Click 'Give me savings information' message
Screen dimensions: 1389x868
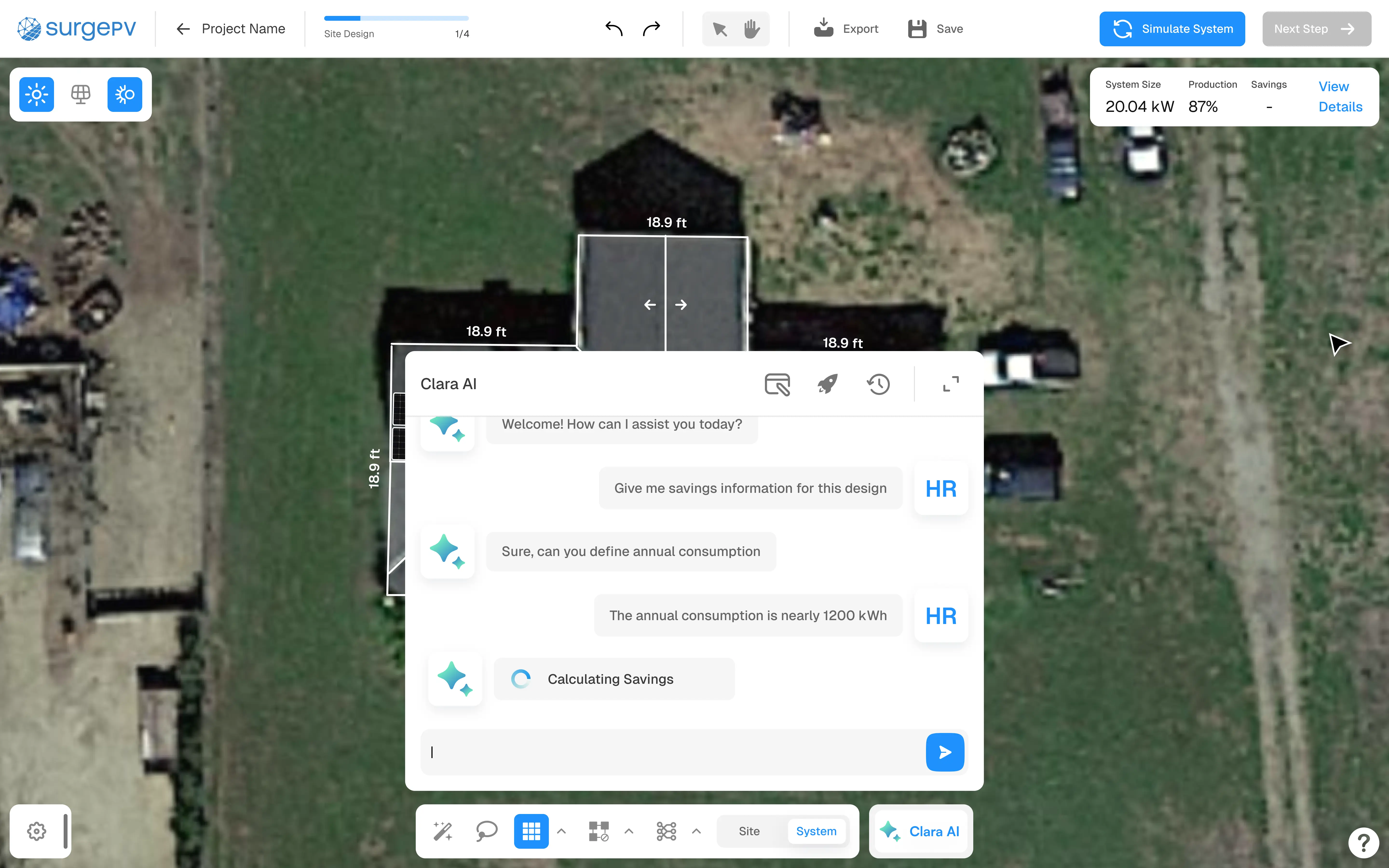click(x=750, y=488)
